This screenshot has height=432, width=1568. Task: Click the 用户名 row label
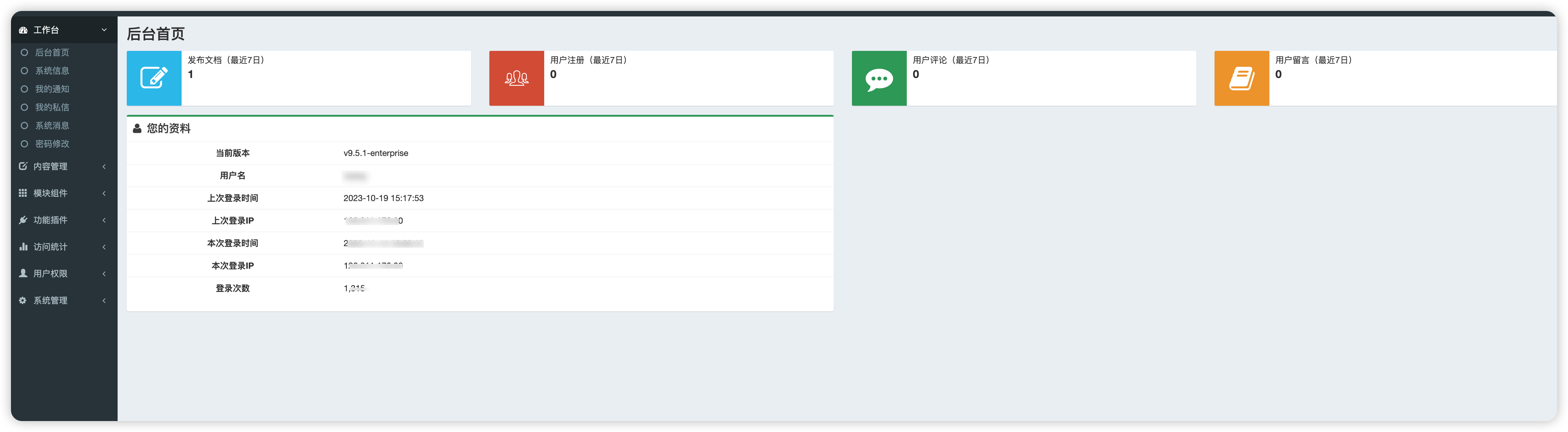[x=232, y=176]
